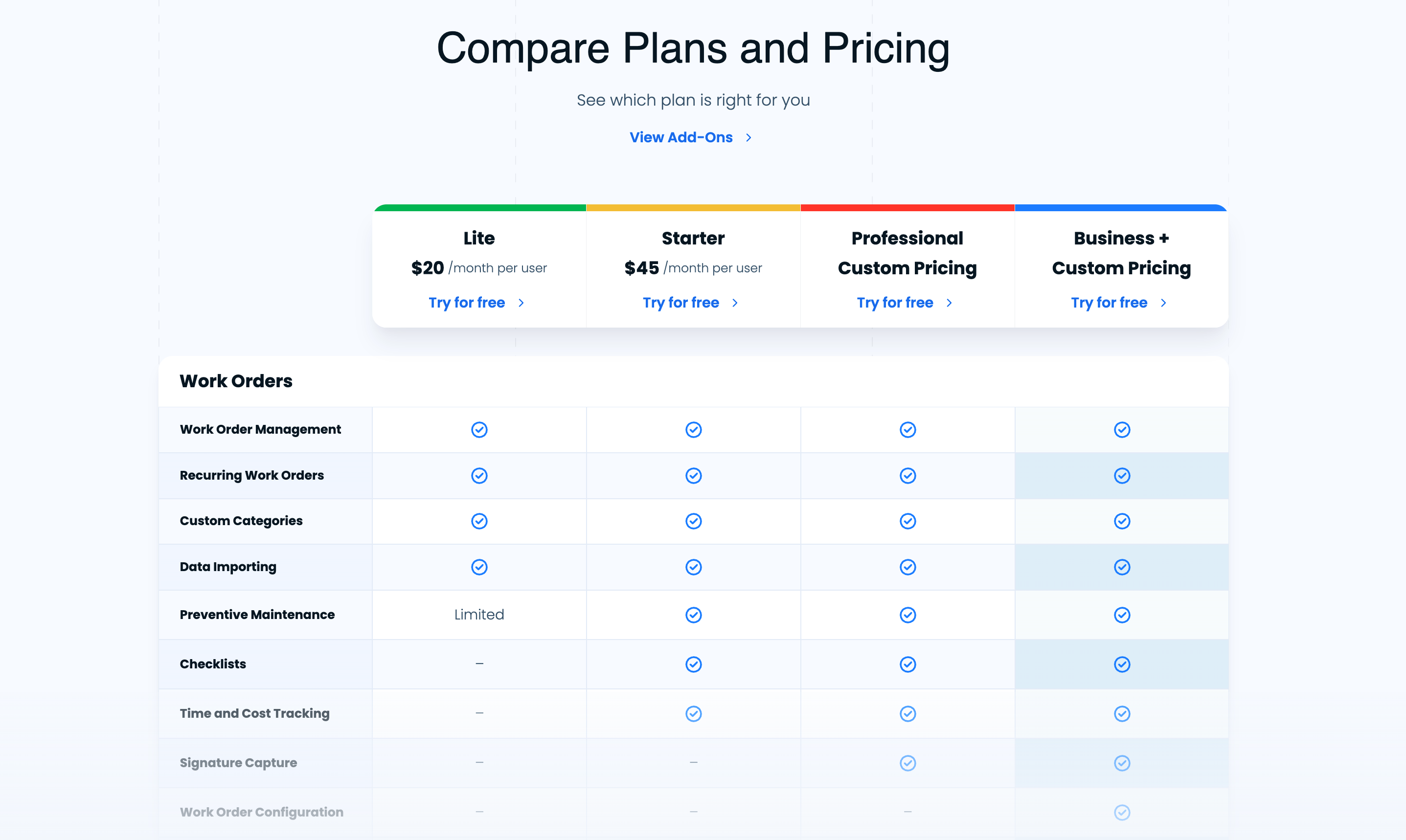Toggle the Work Order Configuration checkmark for Business +

1122,812
